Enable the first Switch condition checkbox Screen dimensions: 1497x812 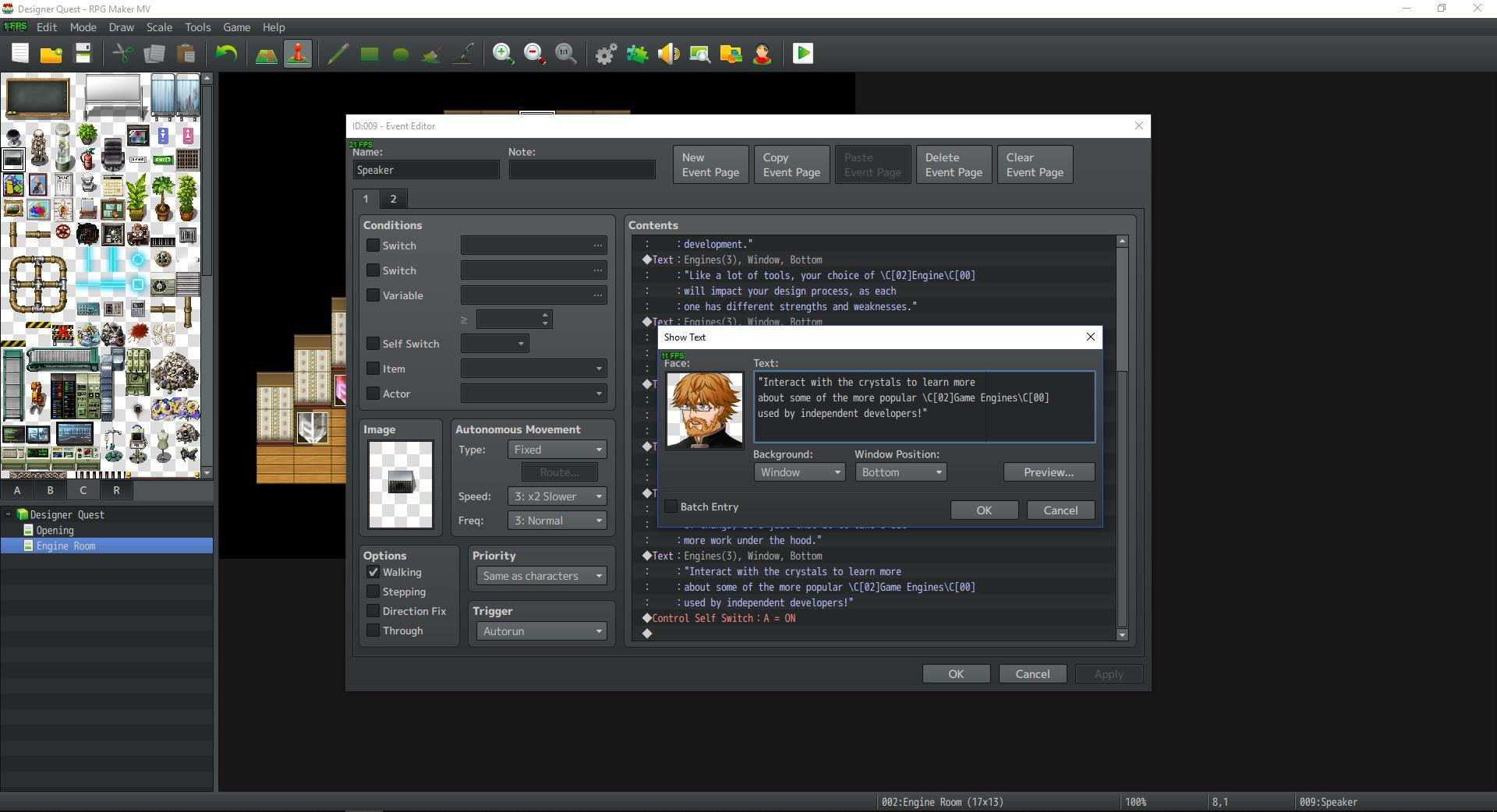pos(373,245)
